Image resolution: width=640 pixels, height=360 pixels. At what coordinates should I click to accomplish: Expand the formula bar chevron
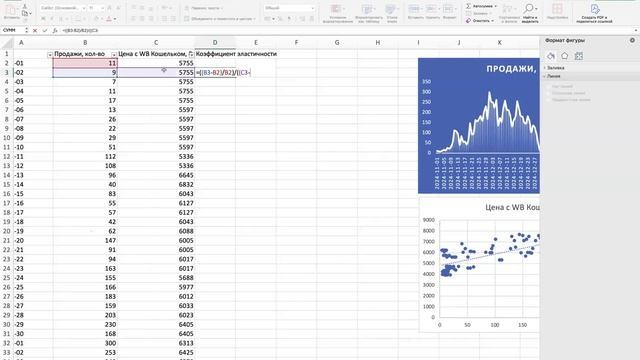pos(636,30)
